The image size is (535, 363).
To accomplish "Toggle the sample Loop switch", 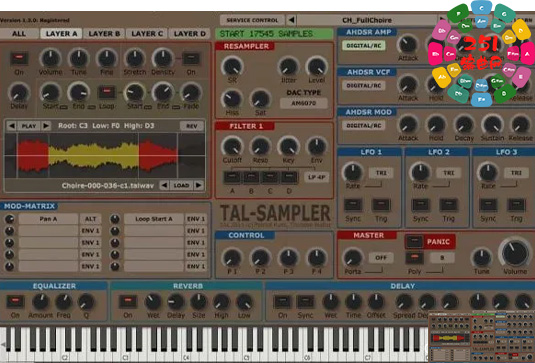I will [107, 92].
